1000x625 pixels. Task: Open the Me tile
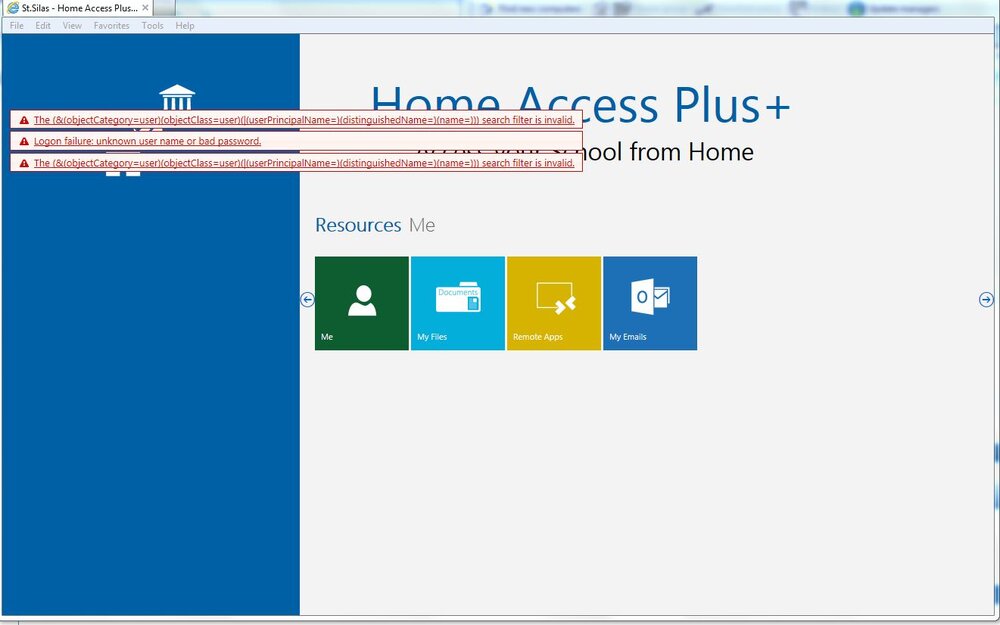362,303
